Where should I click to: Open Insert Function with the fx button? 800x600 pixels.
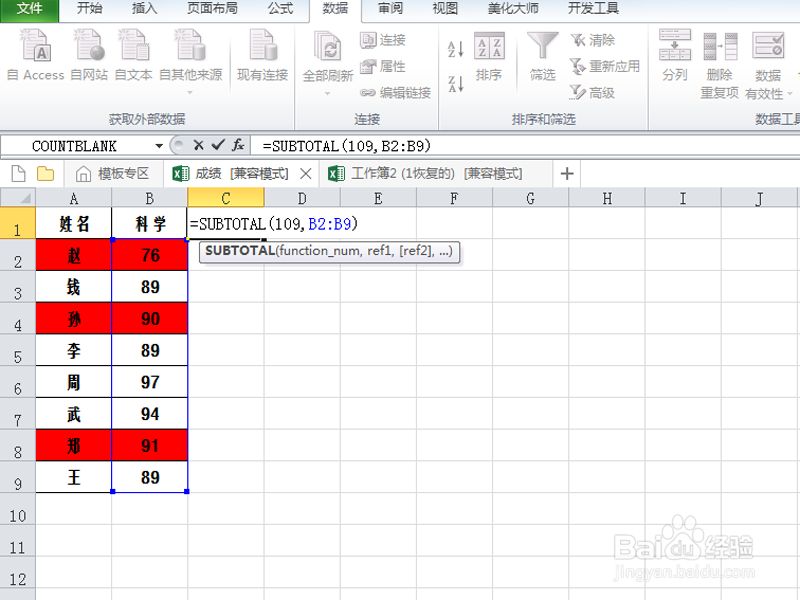pos(238,146)
